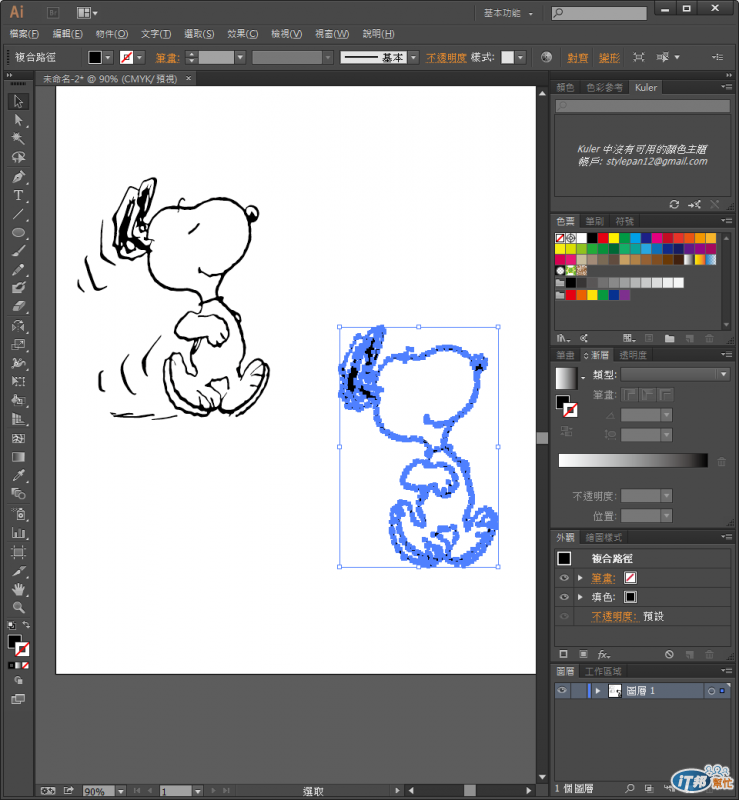Viewport: 739px width, 800px height.
Task: Select the Type tool
Action: [18, 195]
